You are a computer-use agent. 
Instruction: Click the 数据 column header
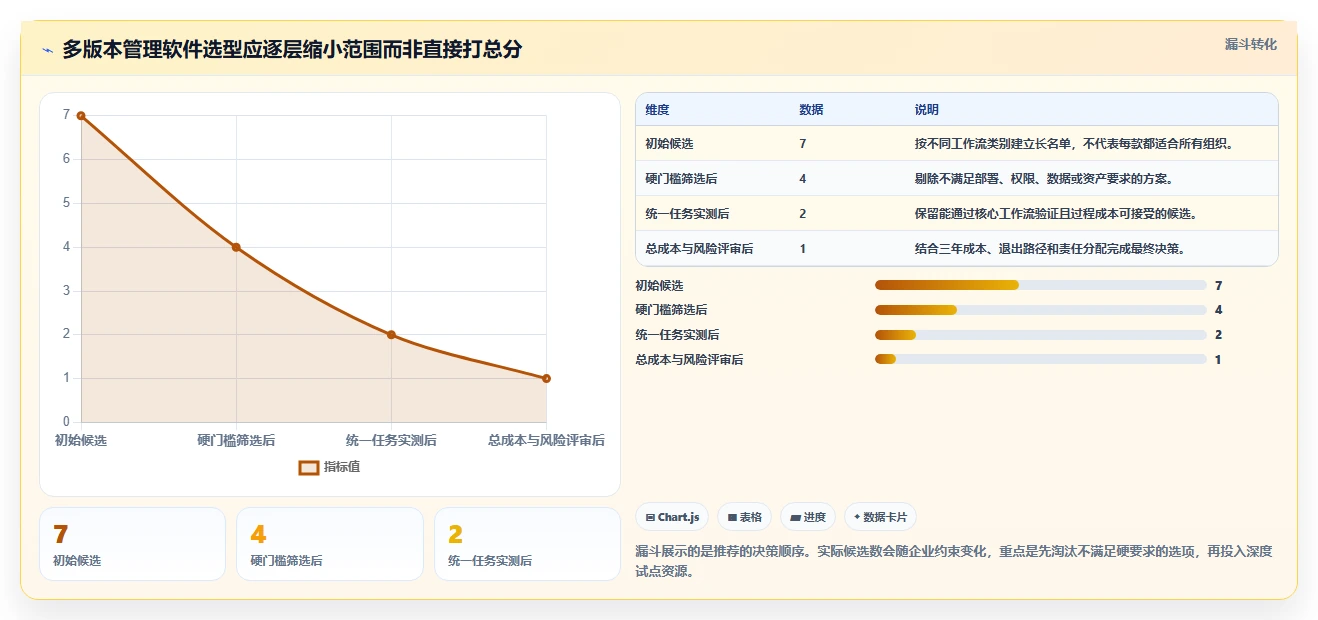tap(812, 110)
